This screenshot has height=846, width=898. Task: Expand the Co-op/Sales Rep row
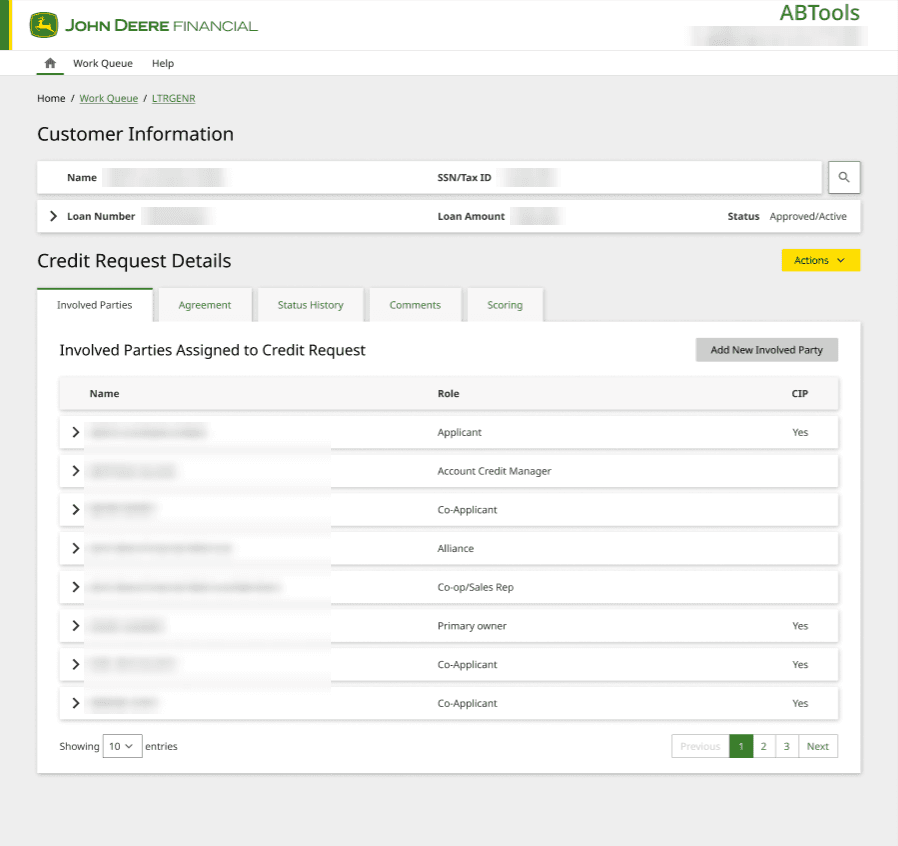click(76, 587)
